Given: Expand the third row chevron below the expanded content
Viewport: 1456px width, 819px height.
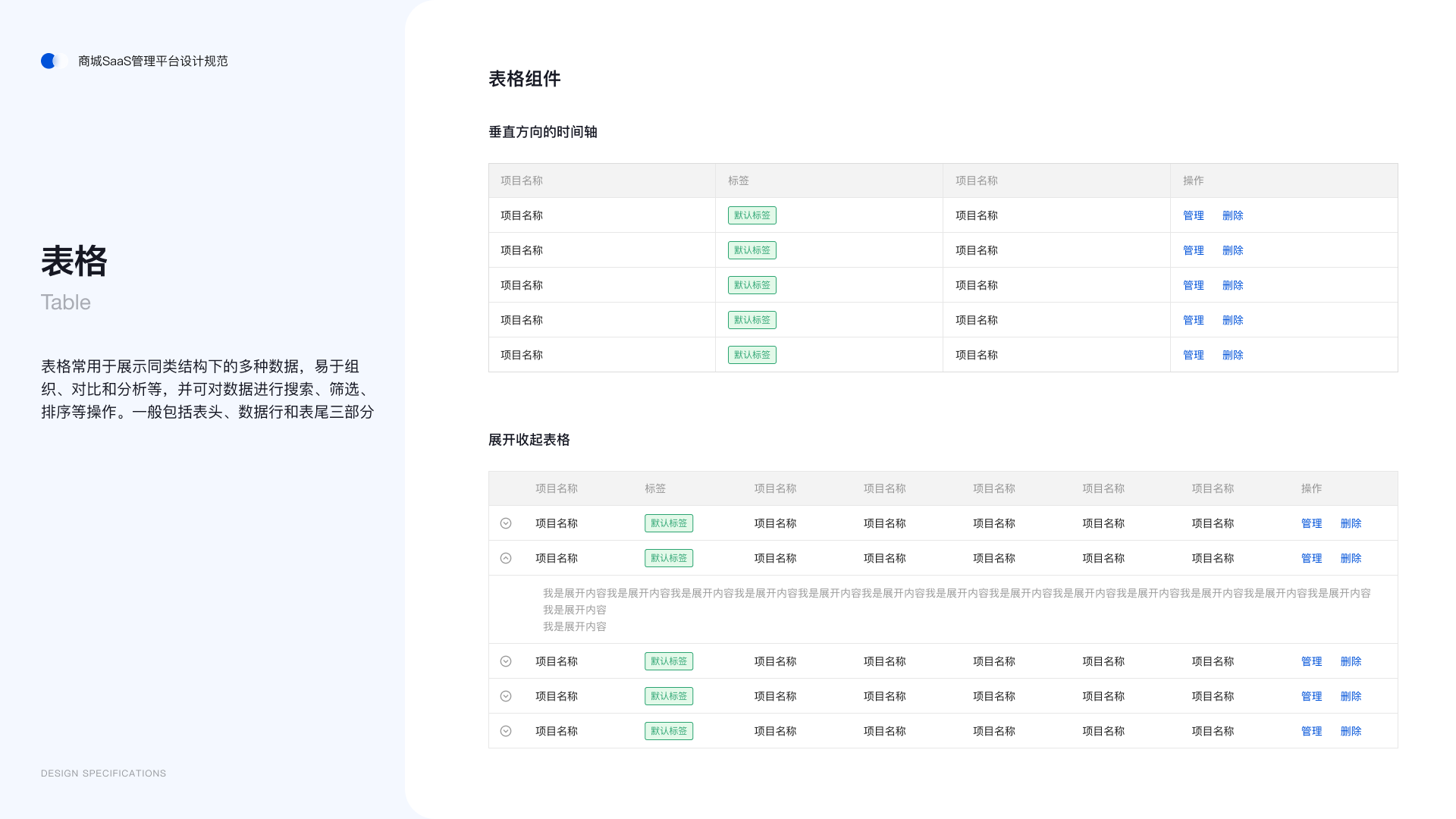Looking at the screenshot, I should click(505, 661).
